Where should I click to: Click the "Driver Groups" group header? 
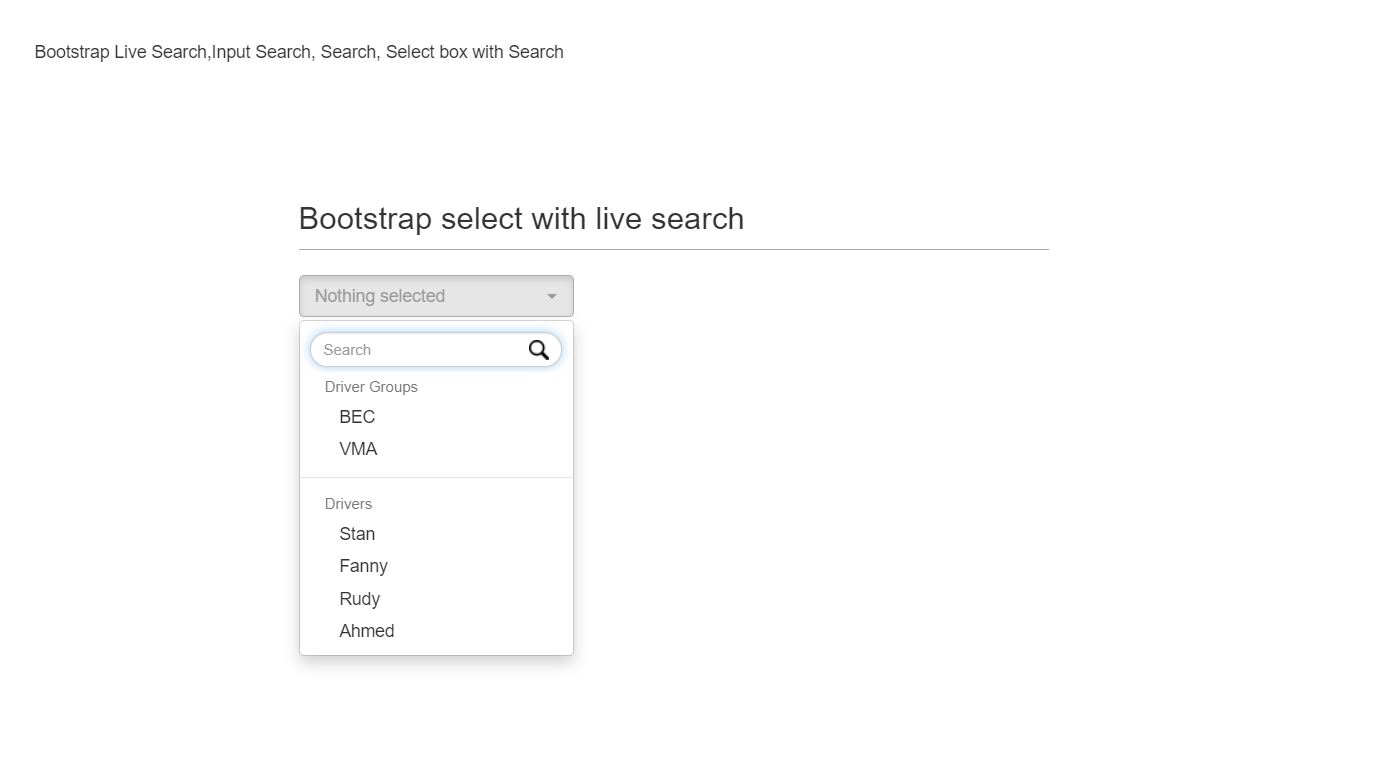(x=371, y=387)
